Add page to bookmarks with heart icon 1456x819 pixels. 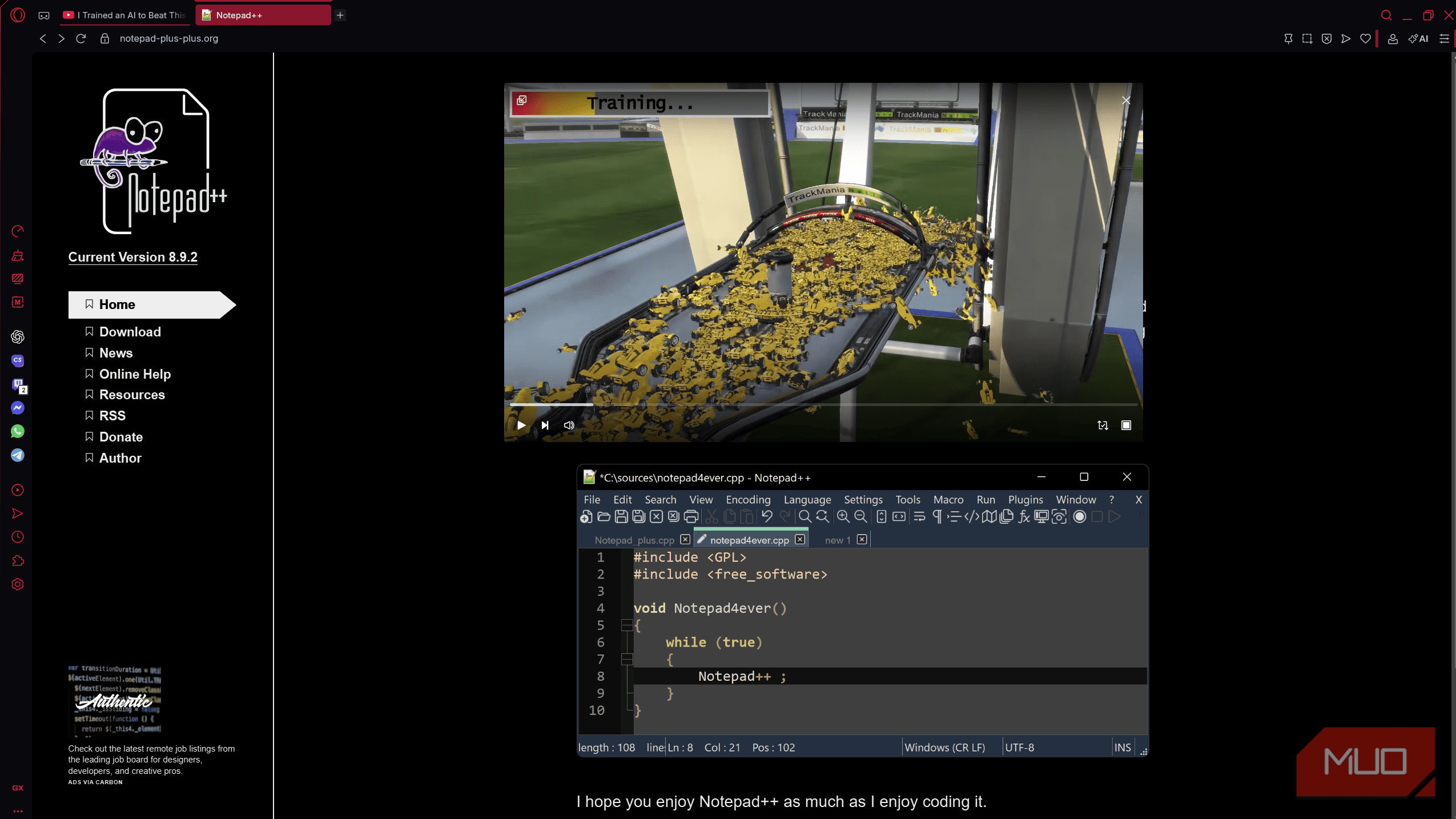1365,39
